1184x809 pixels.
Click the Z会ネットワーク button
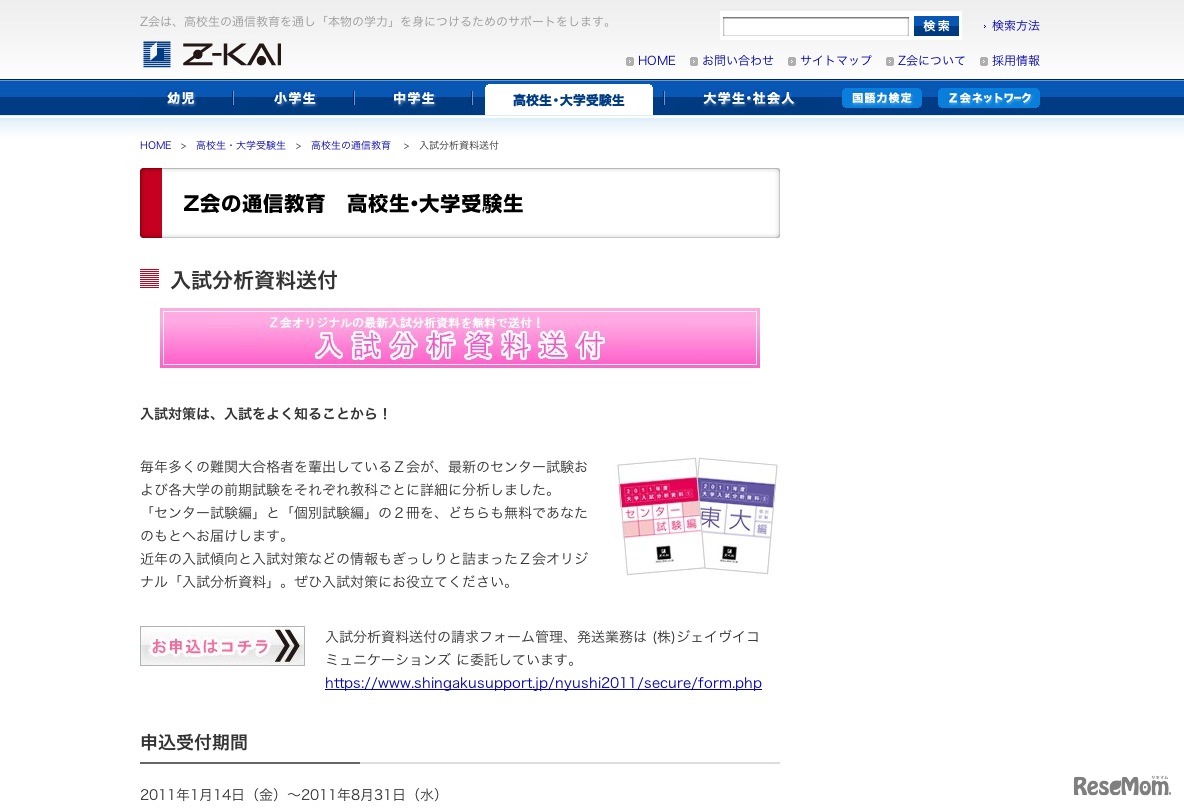pyautogui.click(x=988, y=97)
